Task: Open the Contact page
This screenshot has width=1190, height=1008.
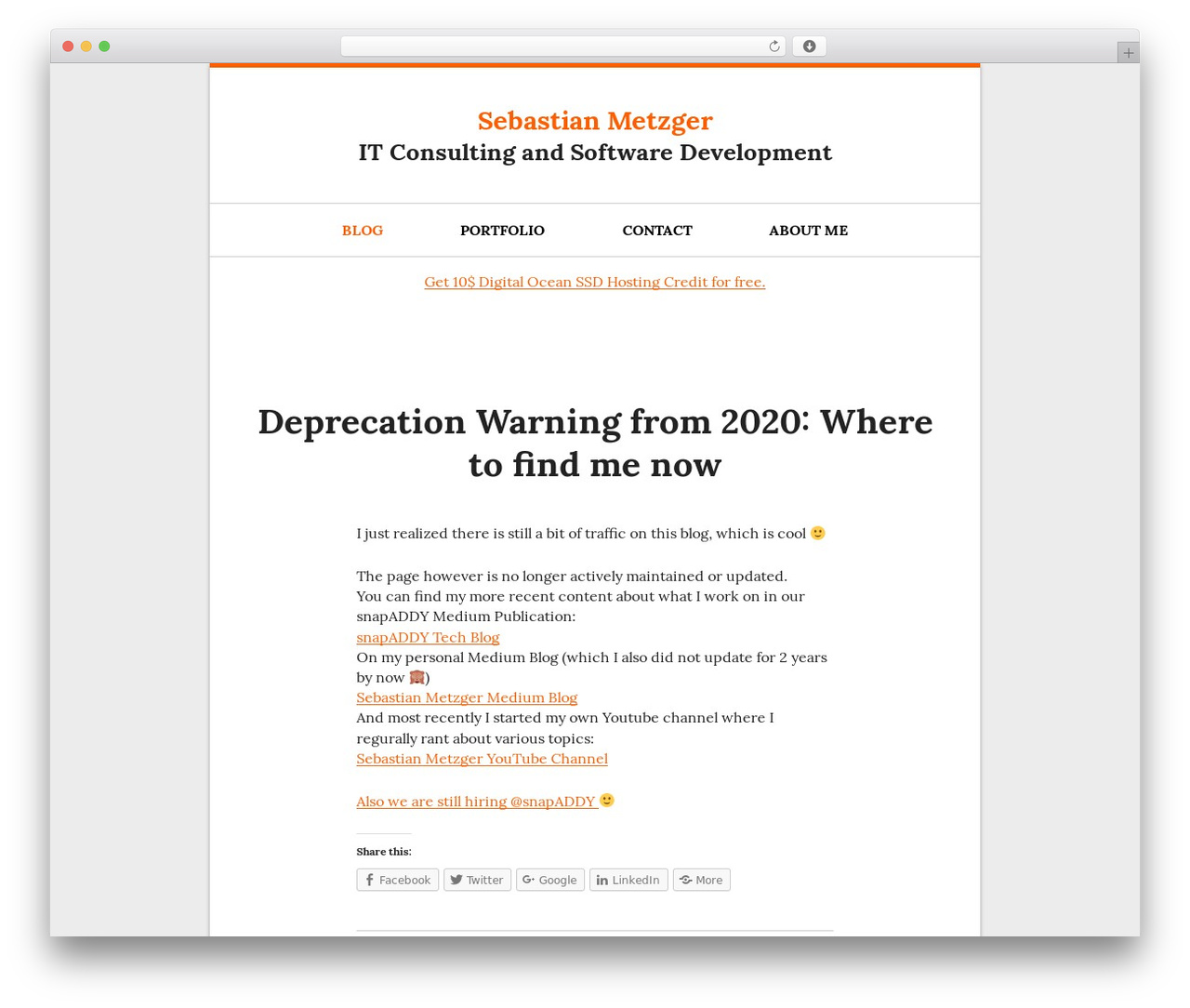Action: tap(657, 231)
